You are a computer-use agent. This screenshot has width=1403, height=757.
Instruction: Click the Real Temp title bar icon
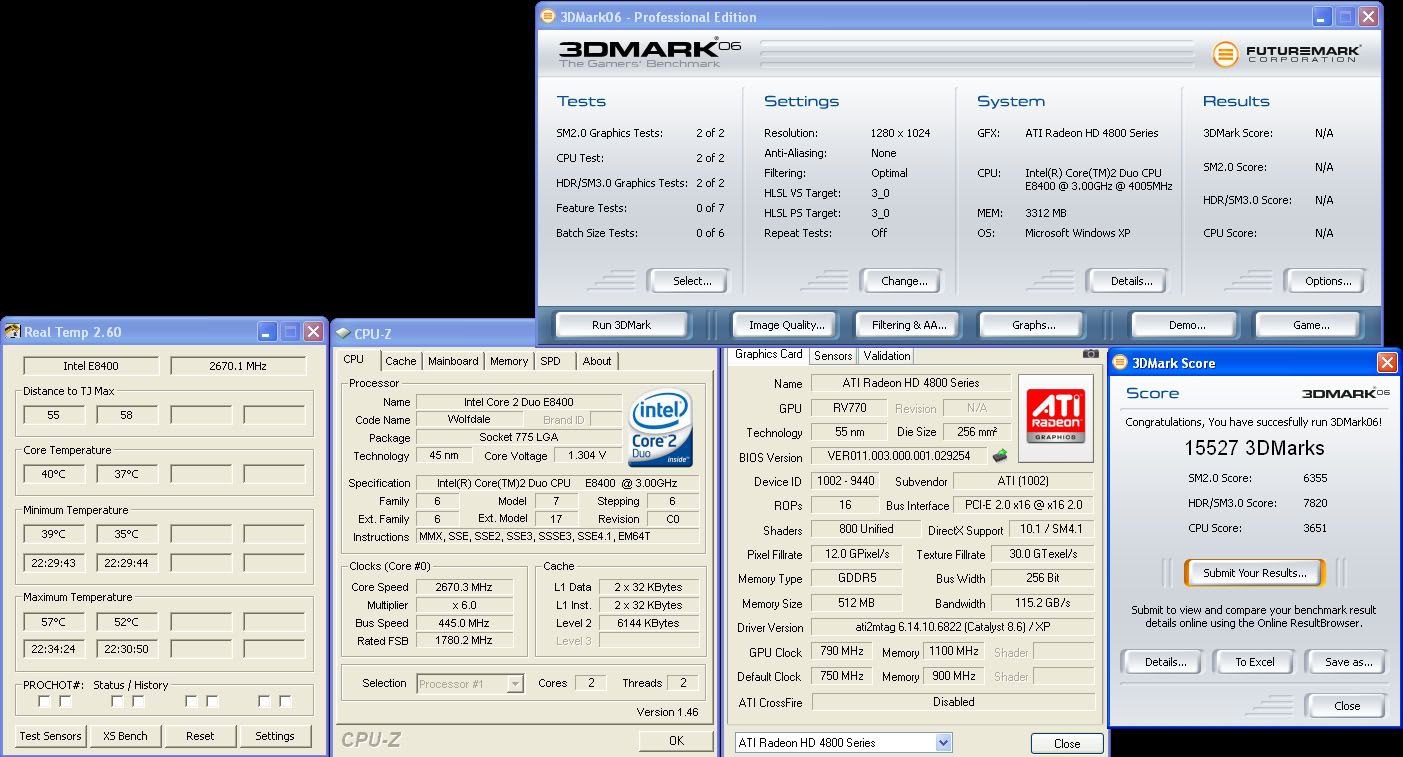click(13, 332)
